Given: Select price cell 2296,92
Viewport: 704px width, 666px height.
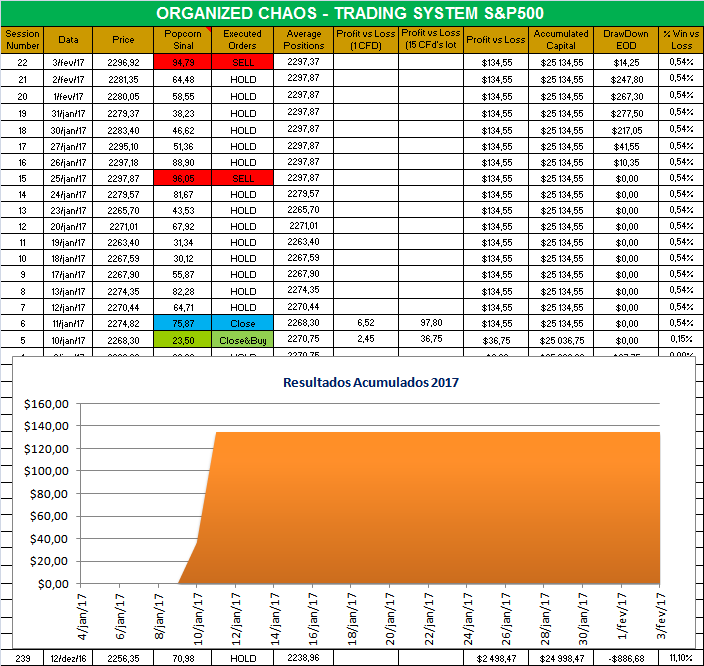Looking at the screenshot, I should coord(123,62).
